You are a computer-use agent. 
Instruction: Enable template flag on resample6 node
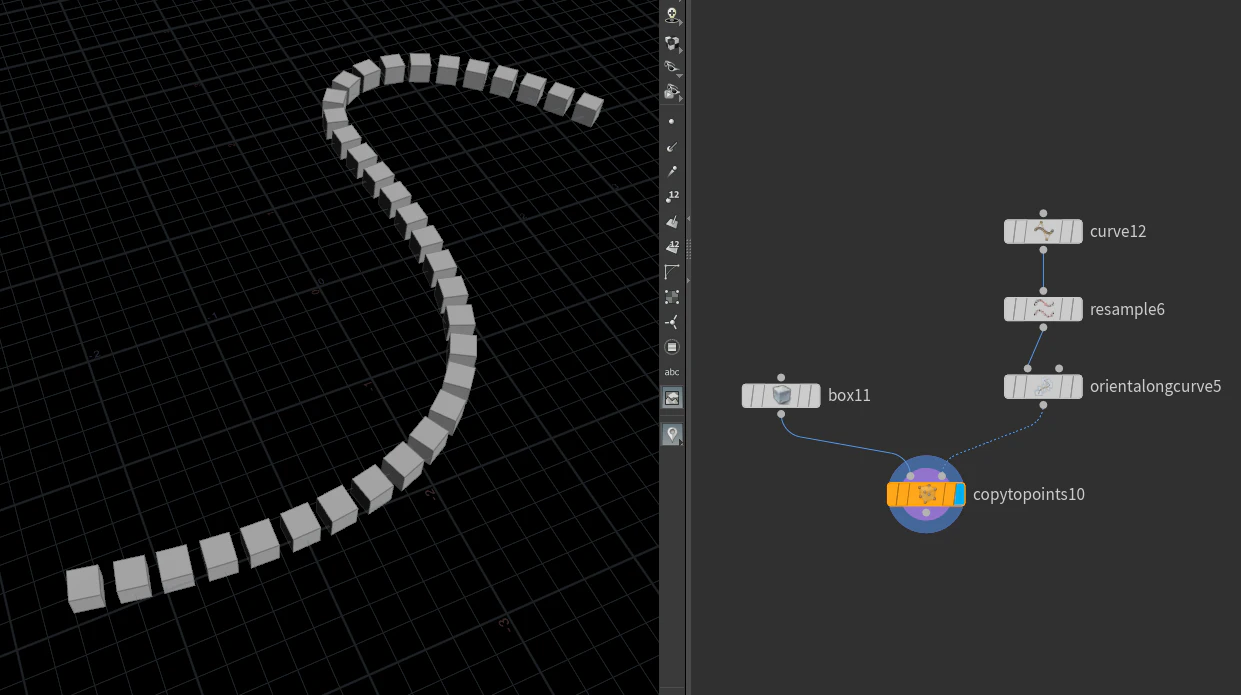point(1064,309)
